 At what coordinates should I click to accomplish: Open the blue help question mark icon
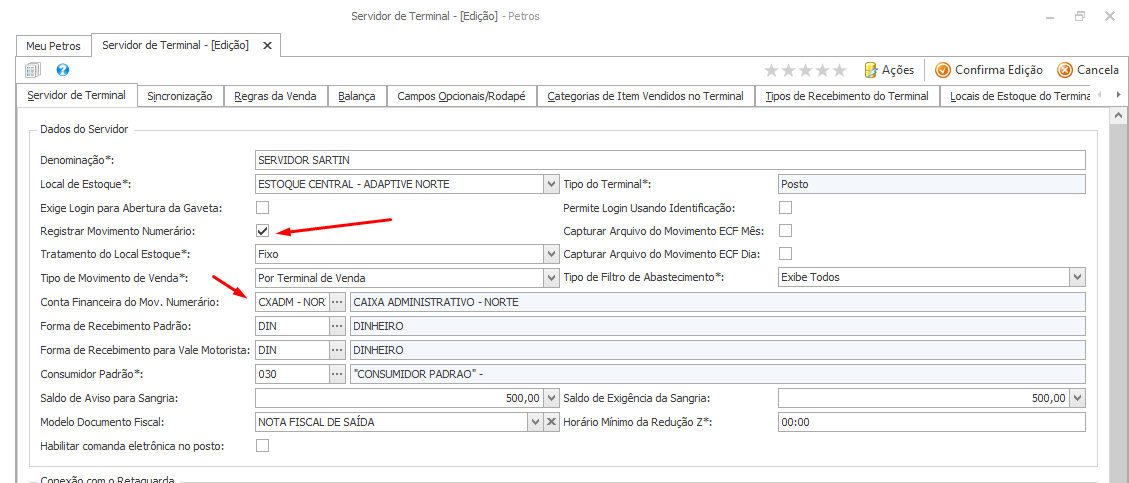63,71
